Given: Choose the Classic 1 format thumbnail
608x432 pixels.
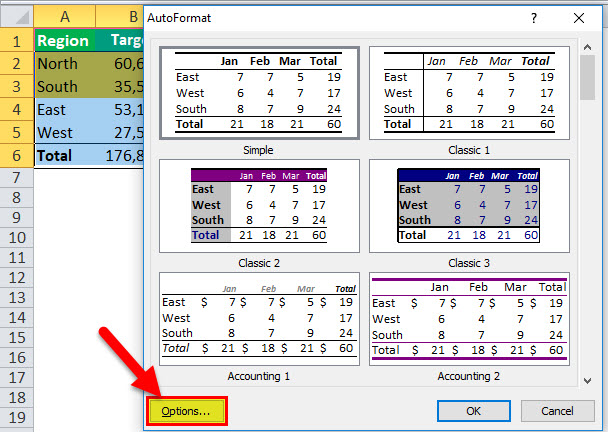Looking at the screenshot, I should click(x=469, y=93).
